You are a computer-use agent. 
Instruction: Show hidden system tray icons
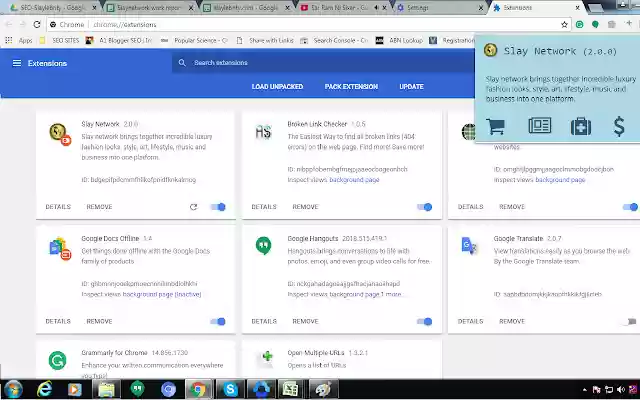tap(584, 390)
